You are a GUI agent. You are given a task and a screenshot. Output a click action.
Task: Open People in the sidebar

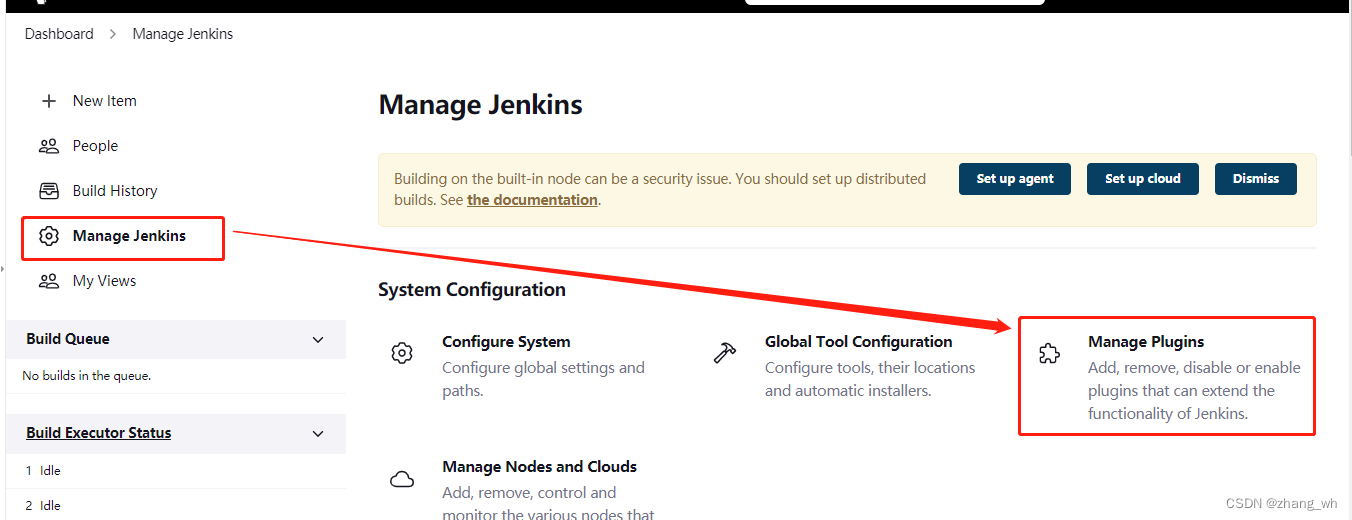click(x=95, y=146)
